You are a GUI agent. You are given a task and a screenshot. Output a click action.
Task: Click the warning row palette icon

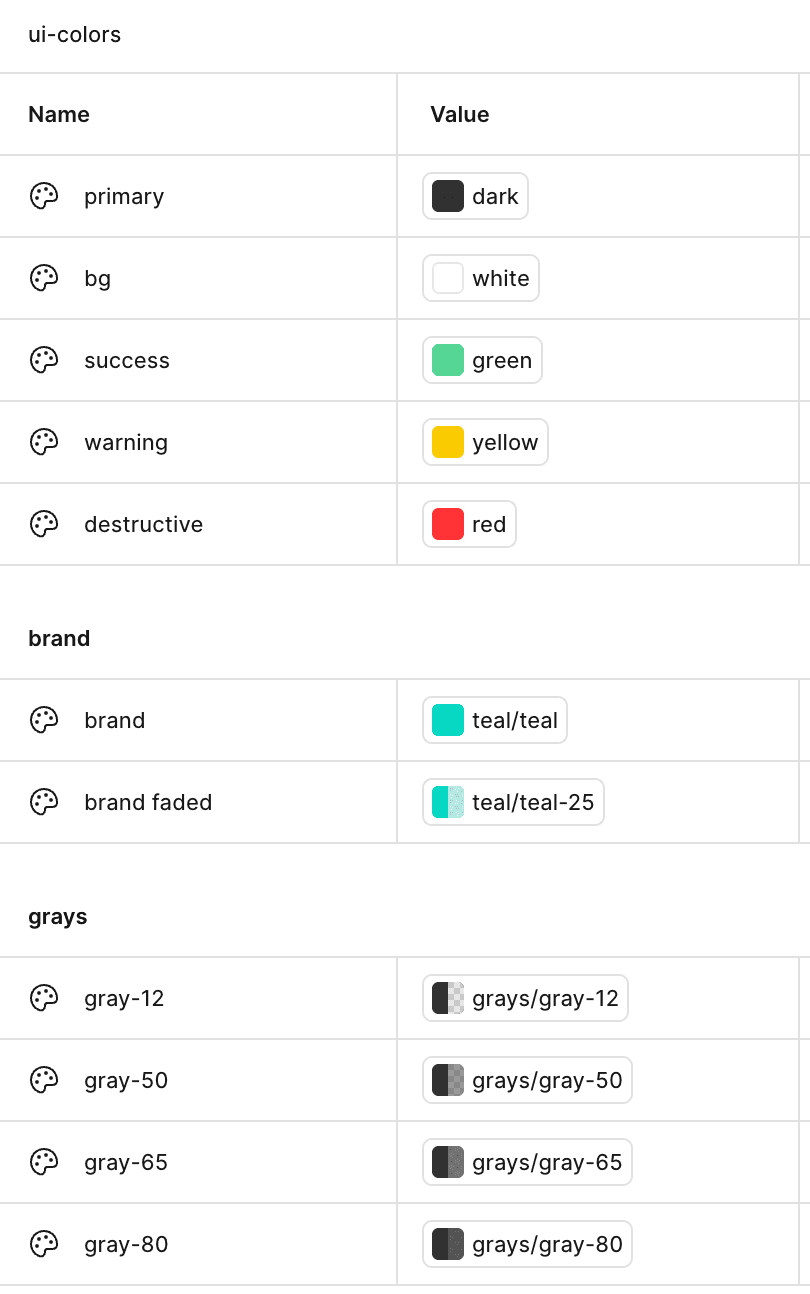(x=44, y=442)
